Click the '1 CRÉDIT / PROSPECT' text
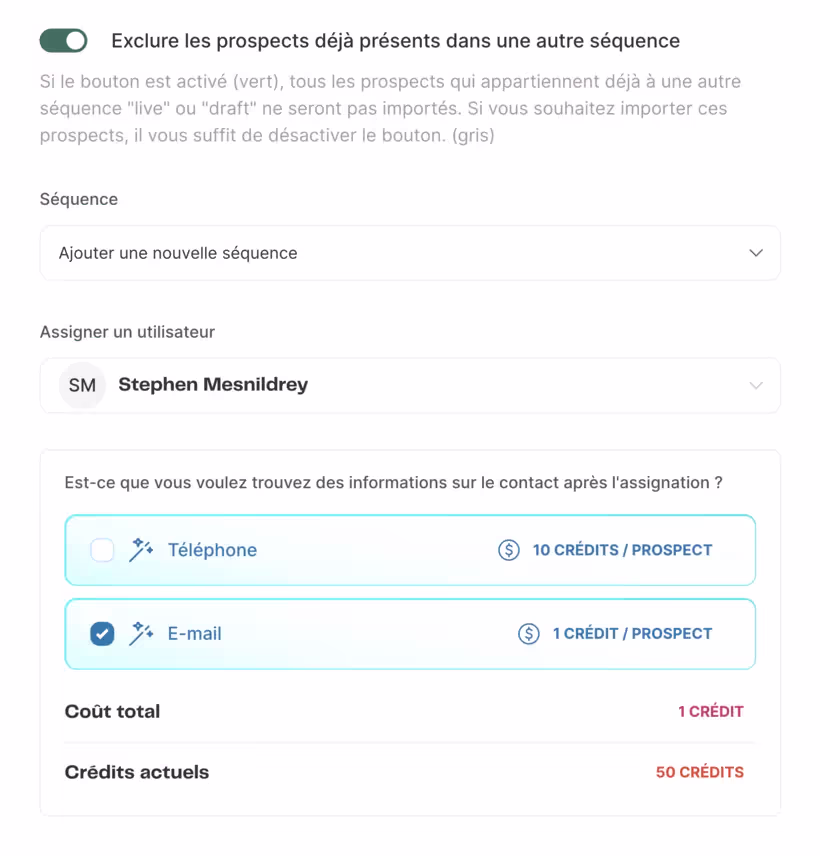This screenshot has width=820, height=856. [632, 633]
